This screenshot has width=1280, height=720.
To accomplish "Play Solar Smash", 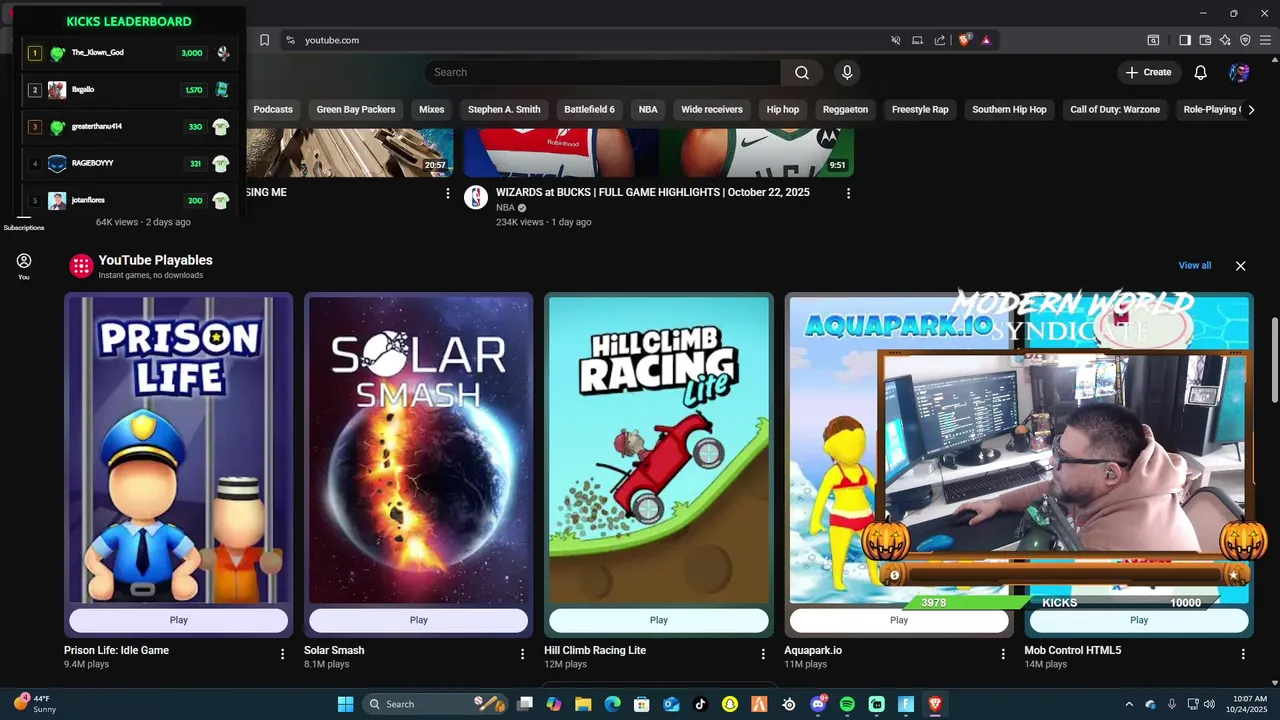I will (x=418, y=620).
